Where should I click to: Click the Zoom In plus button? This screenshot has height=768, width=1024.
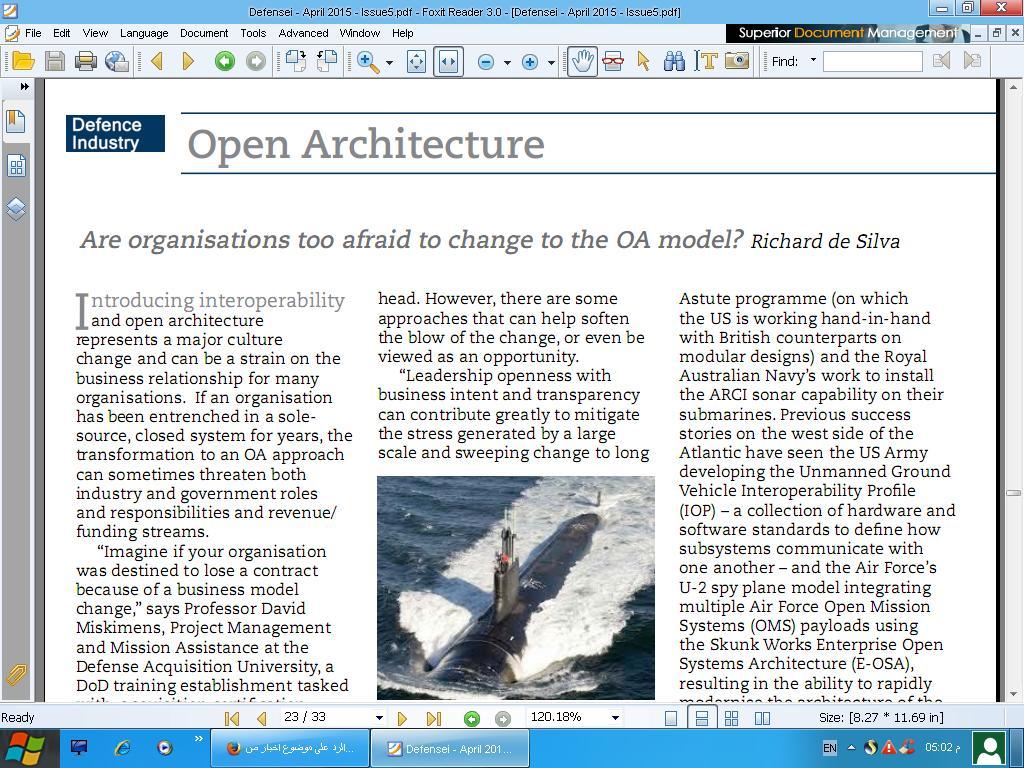point(530,62)
